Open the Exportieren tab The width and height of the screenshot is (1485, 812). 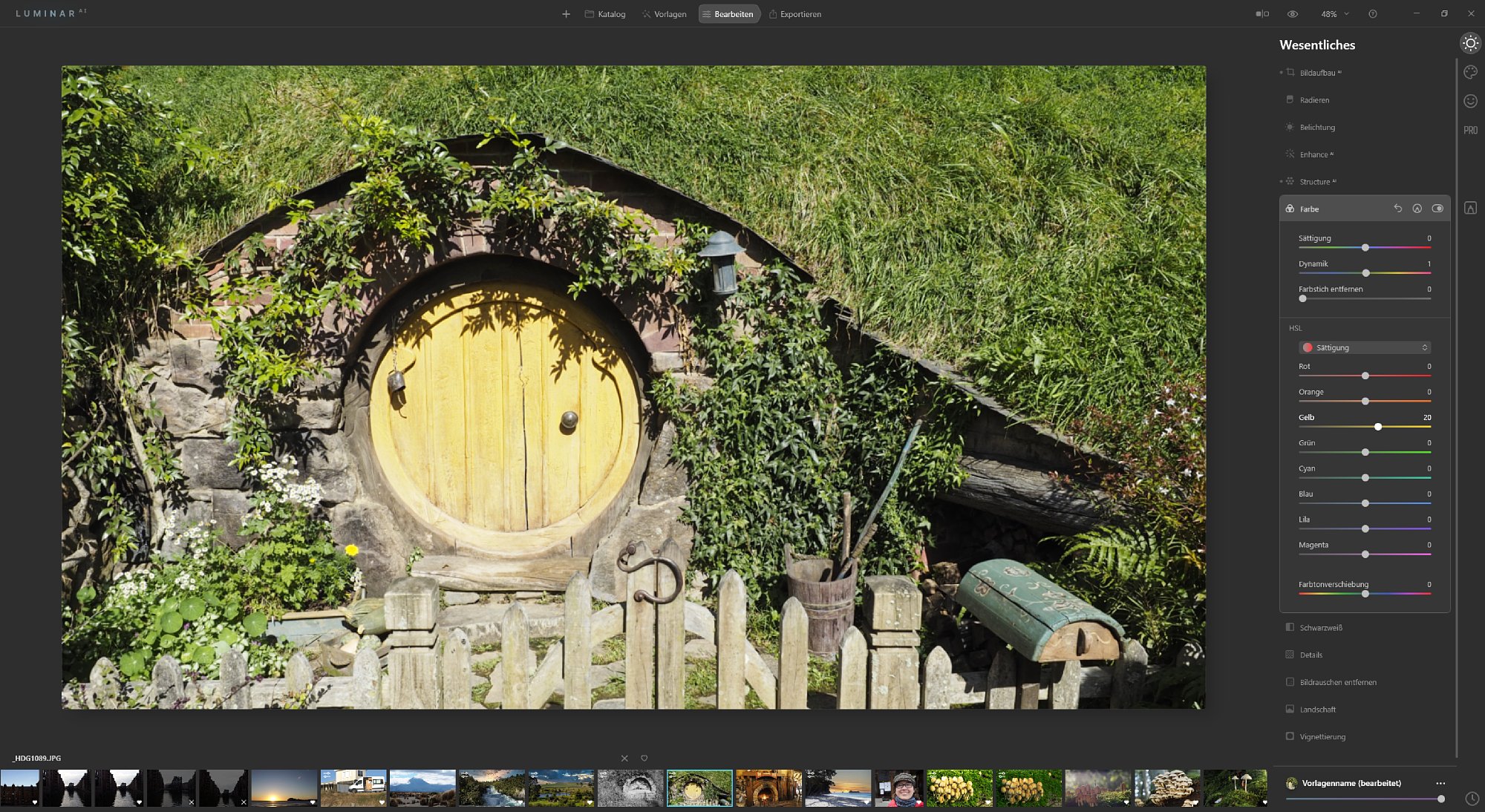coord(794,14)
